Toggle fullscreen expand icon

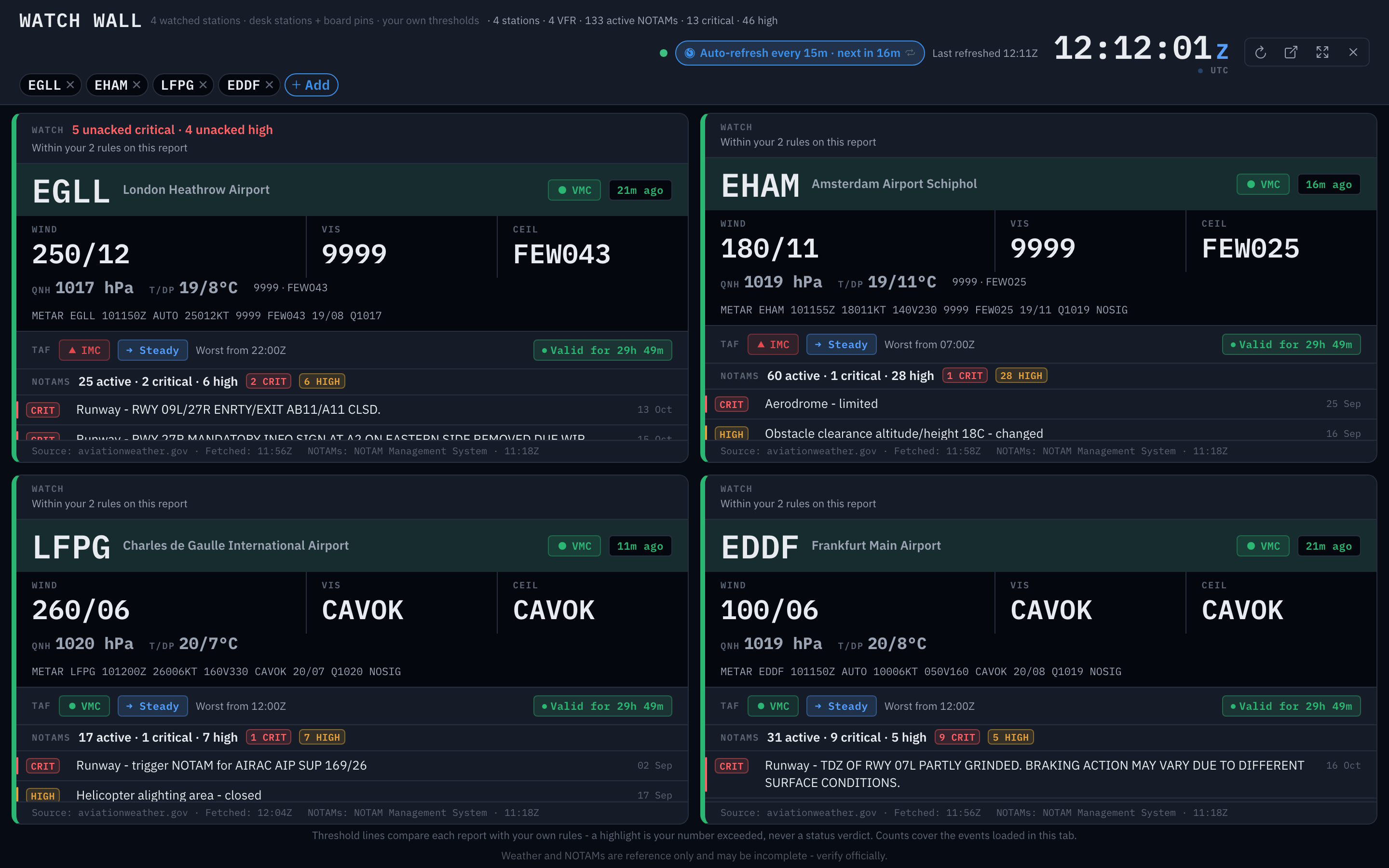1322,53
